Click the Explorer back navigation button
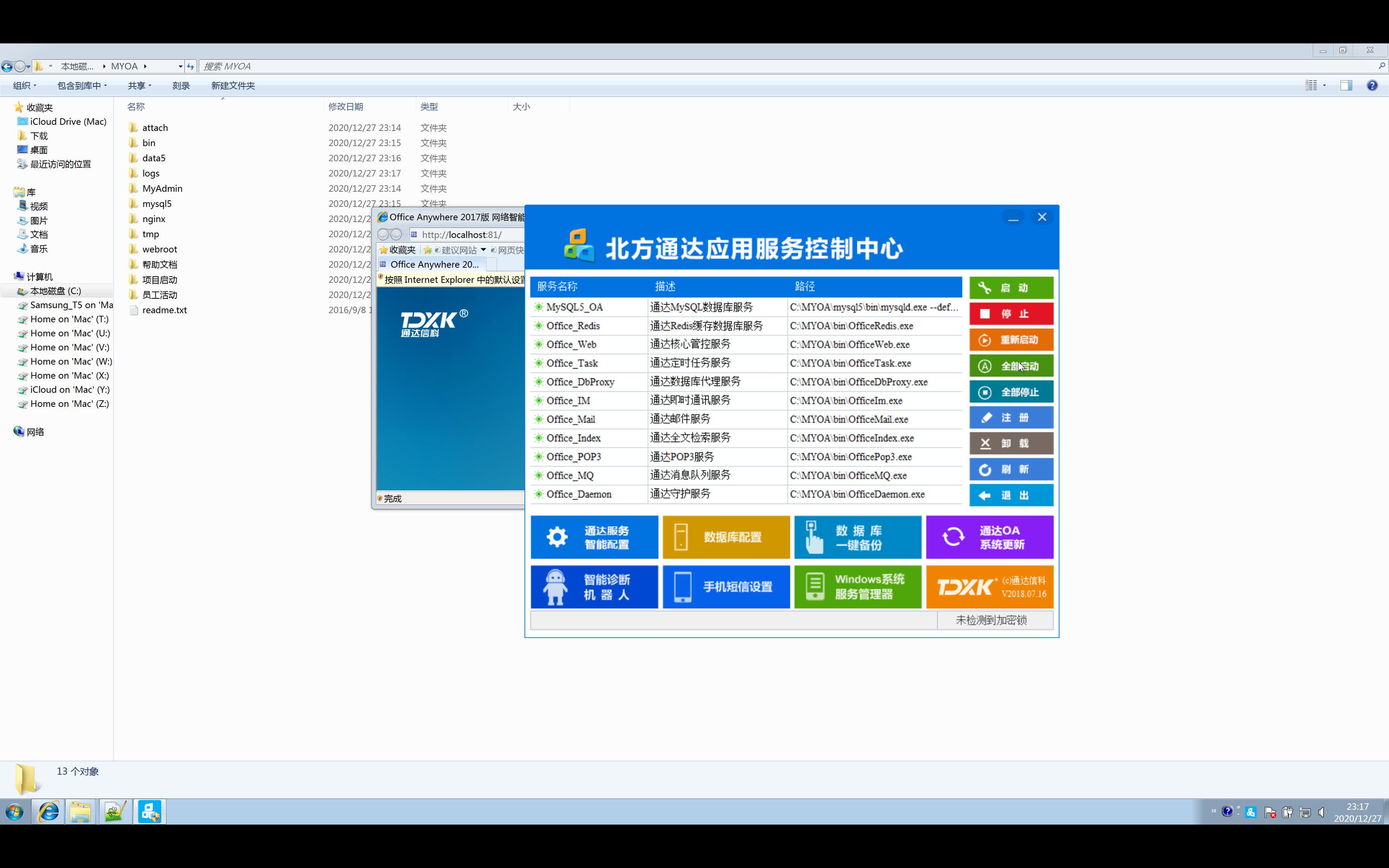 pyautogui.click(x=7, y=67)
